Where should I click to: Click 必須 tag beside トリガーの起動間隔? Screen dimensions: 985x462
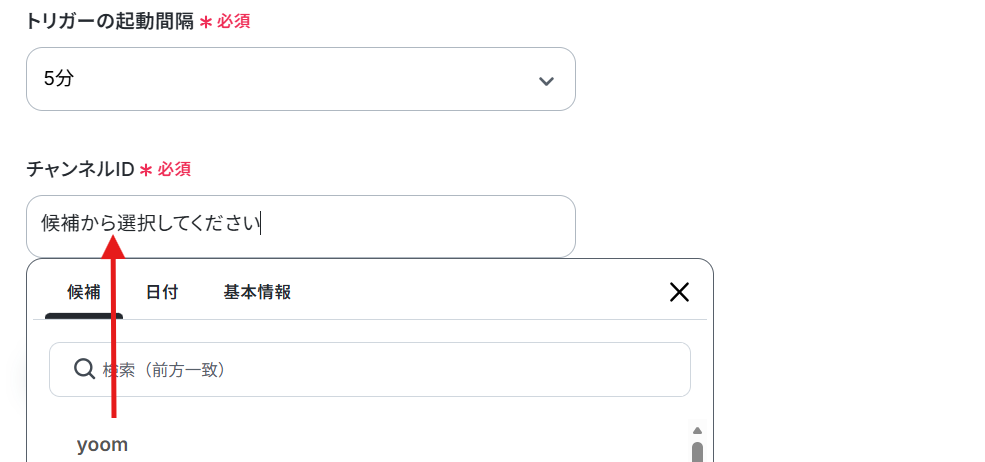point(234,21)
